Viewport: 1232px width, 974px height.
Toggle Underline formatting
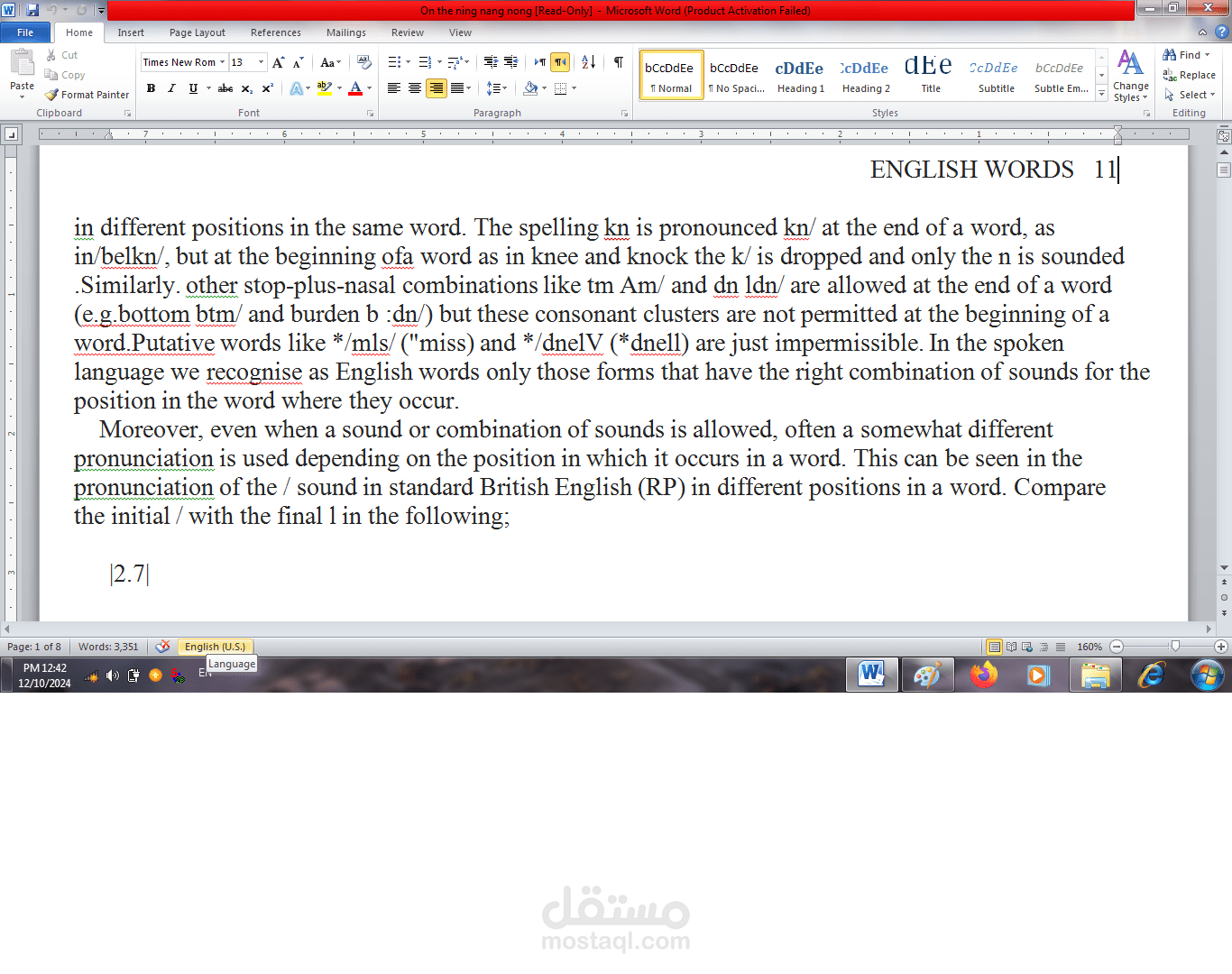pyautogui.click(x=192, y=88)
